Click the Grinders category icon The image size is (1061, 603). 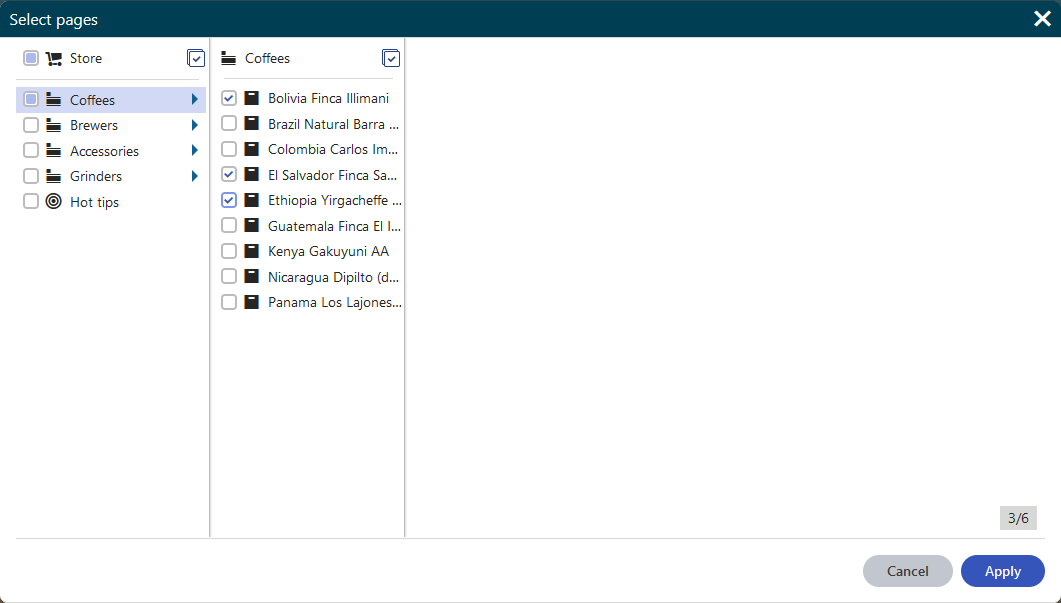click(x=53, y=176)
